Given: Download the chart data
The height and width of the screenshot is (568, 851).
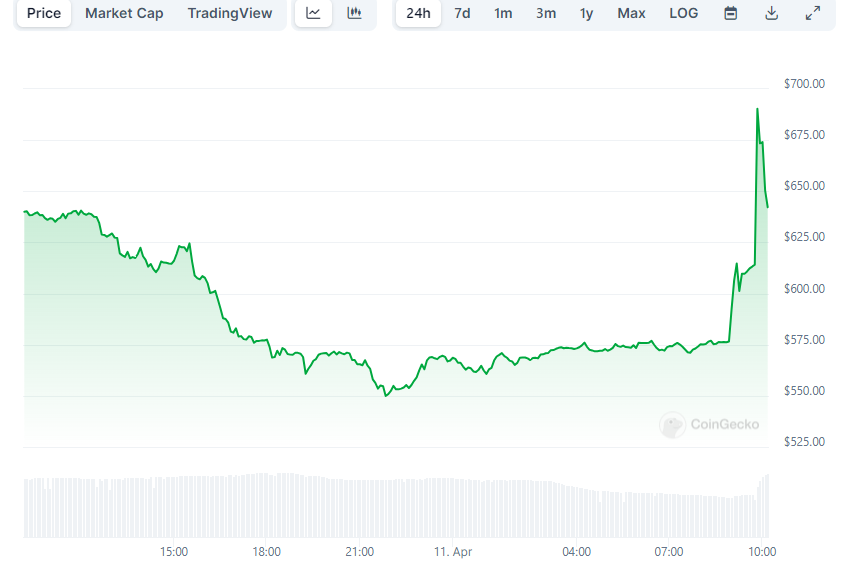Looking at the screenshot, I should [771, 13].
